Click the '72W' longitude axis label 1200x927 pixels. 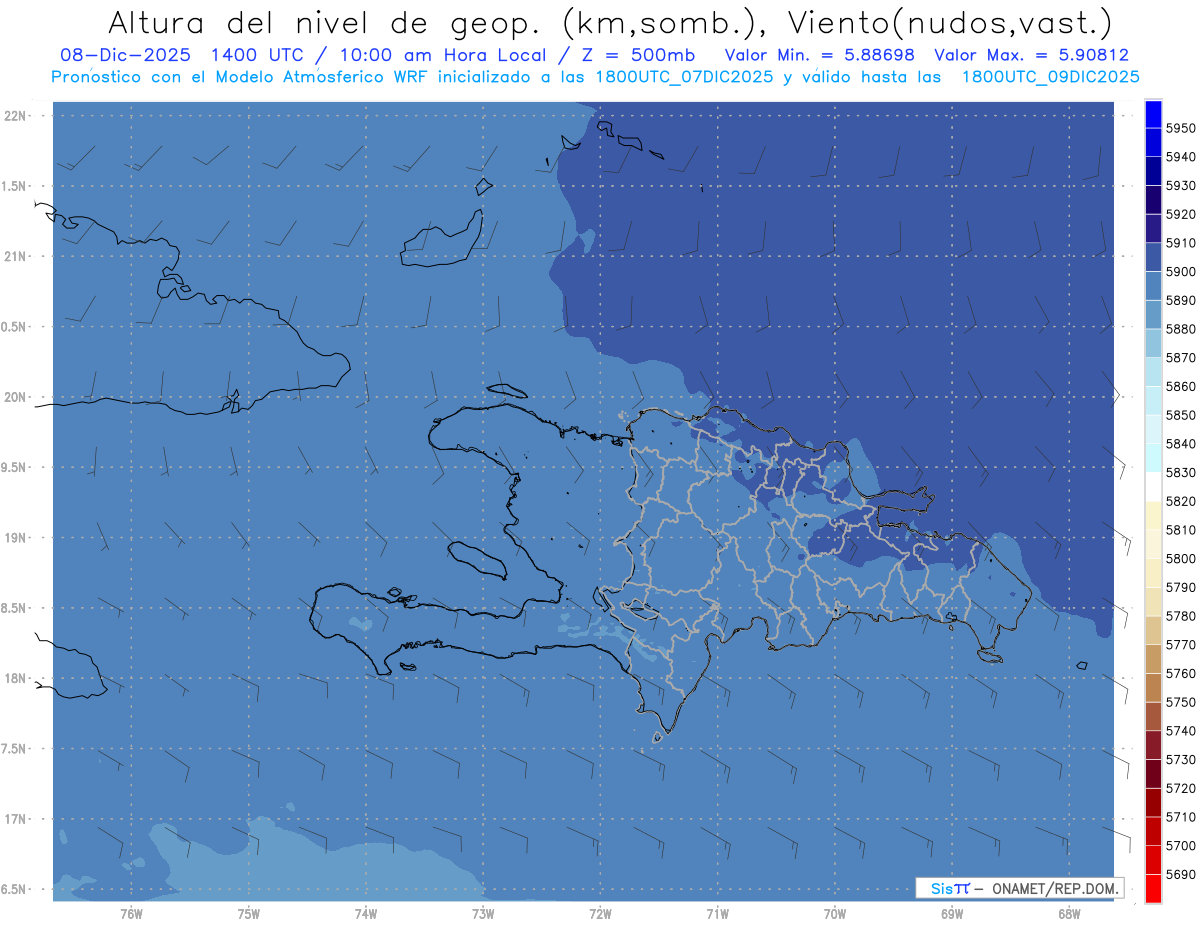click(x=600, y=914)
